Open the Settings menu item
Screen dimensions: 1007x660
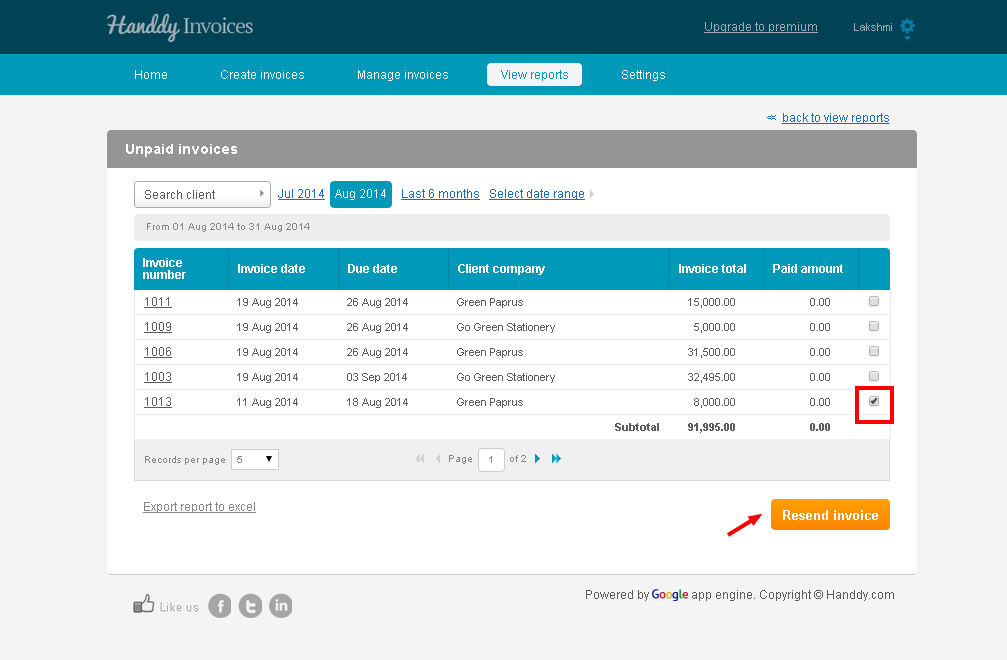click(x=643, y=74)
